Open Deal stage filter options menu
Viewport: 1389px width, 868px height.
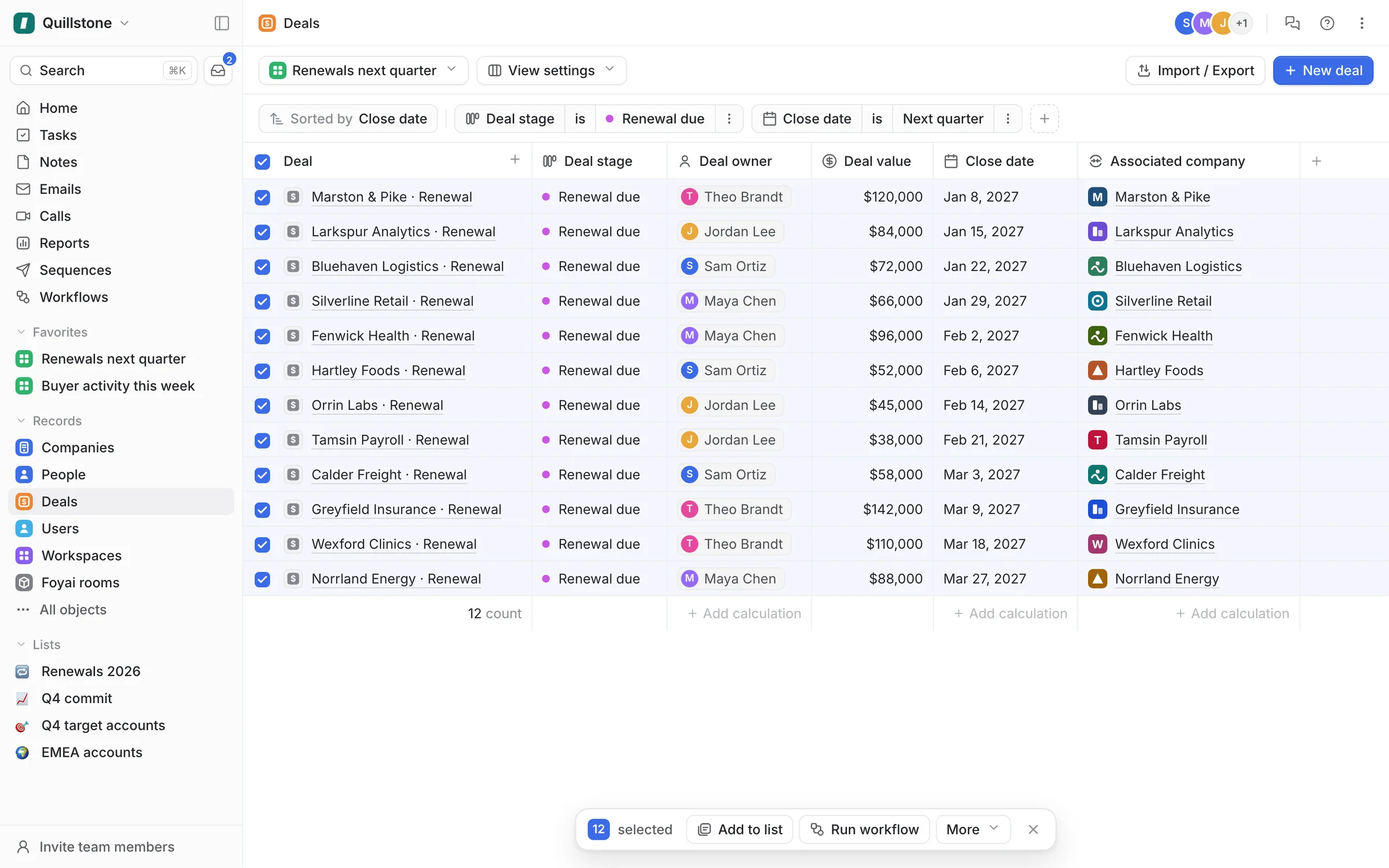click(x=729, y=119)
